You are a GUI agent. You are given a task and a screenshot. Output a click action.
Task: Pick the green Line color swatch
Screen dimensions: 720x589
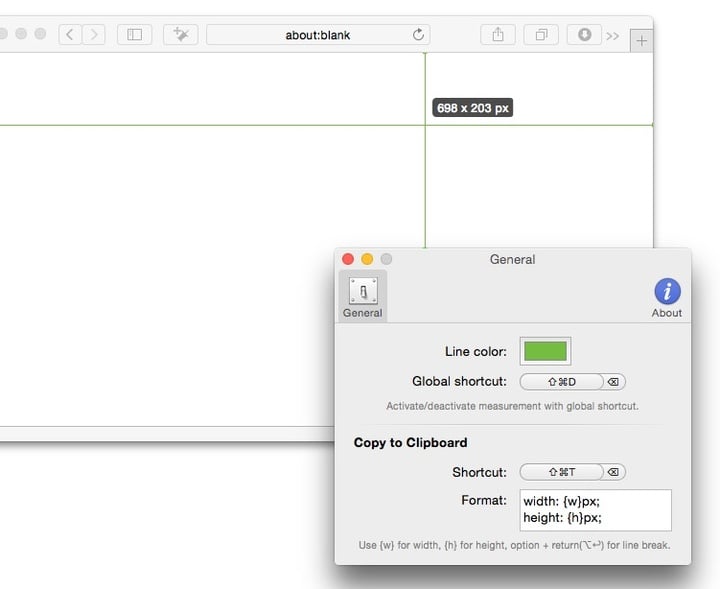(x=545, y=351)
